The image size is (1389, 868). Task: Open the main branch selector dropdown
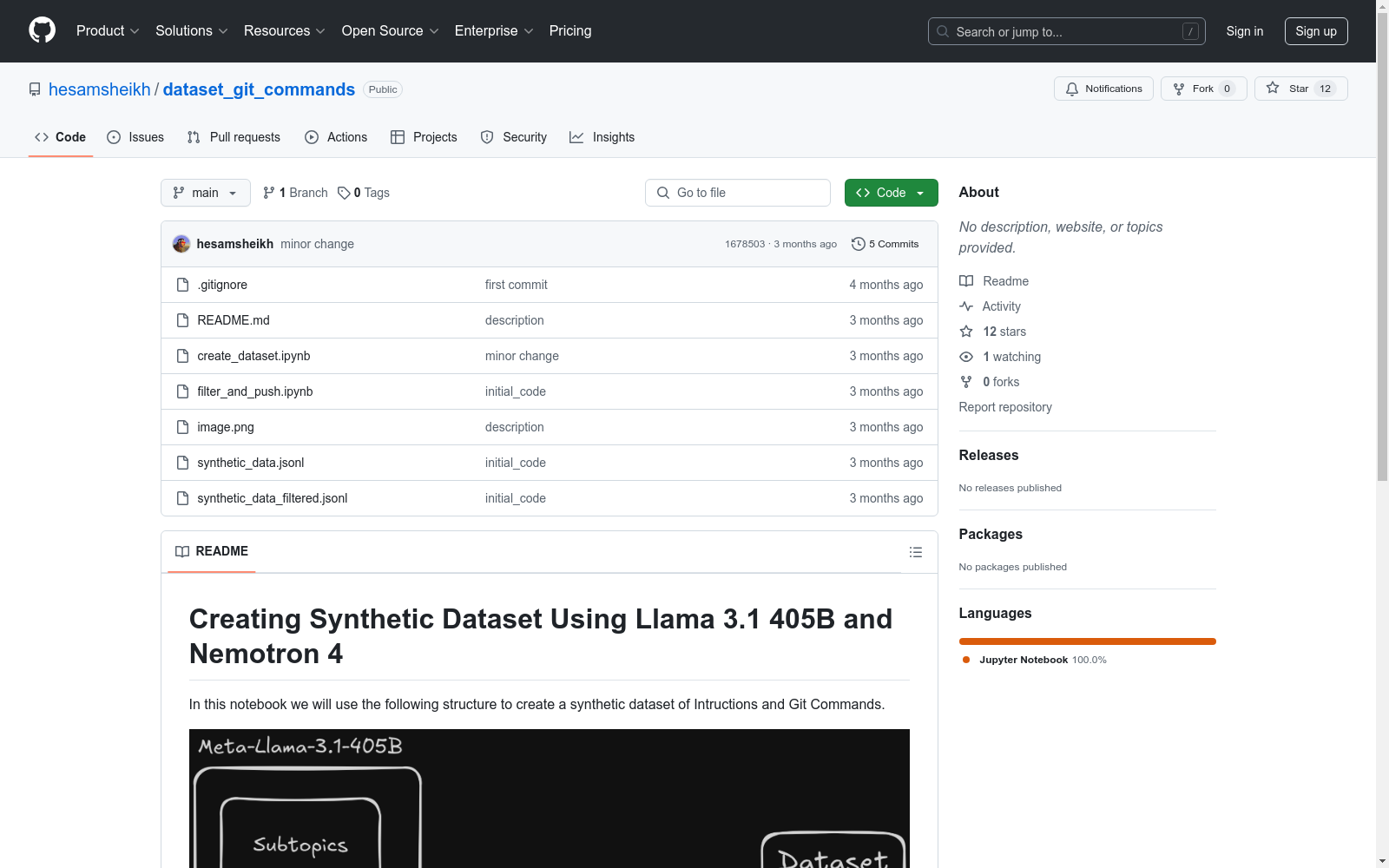click(206, 193)
